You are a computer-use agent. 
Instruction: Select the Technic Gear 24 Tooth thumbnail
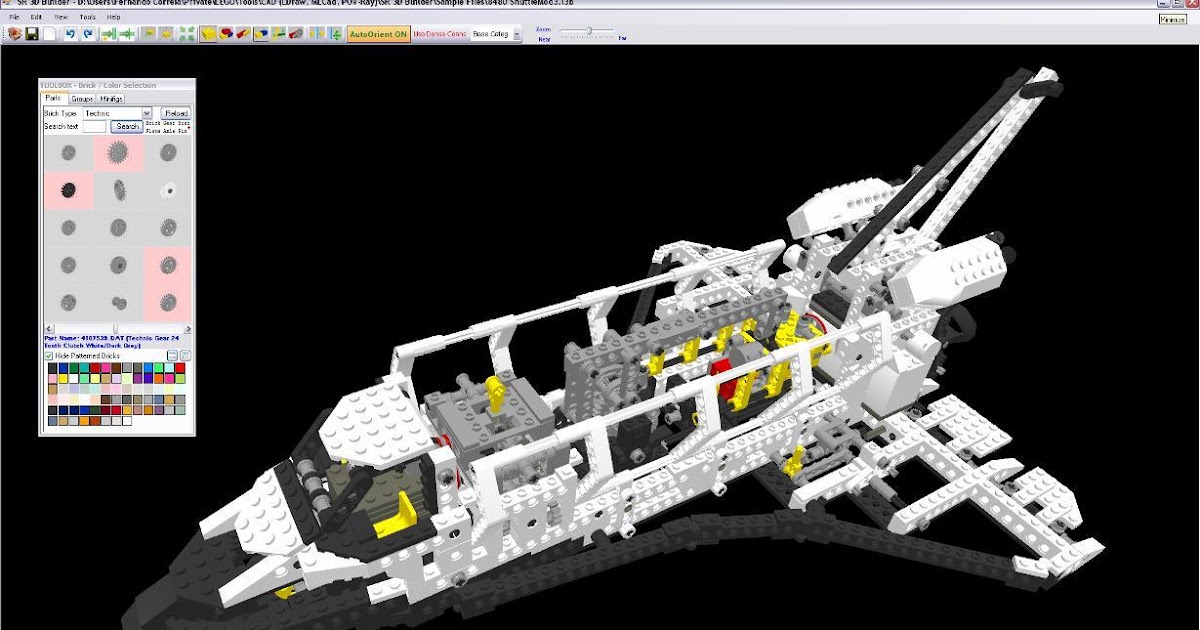[117, 153]
